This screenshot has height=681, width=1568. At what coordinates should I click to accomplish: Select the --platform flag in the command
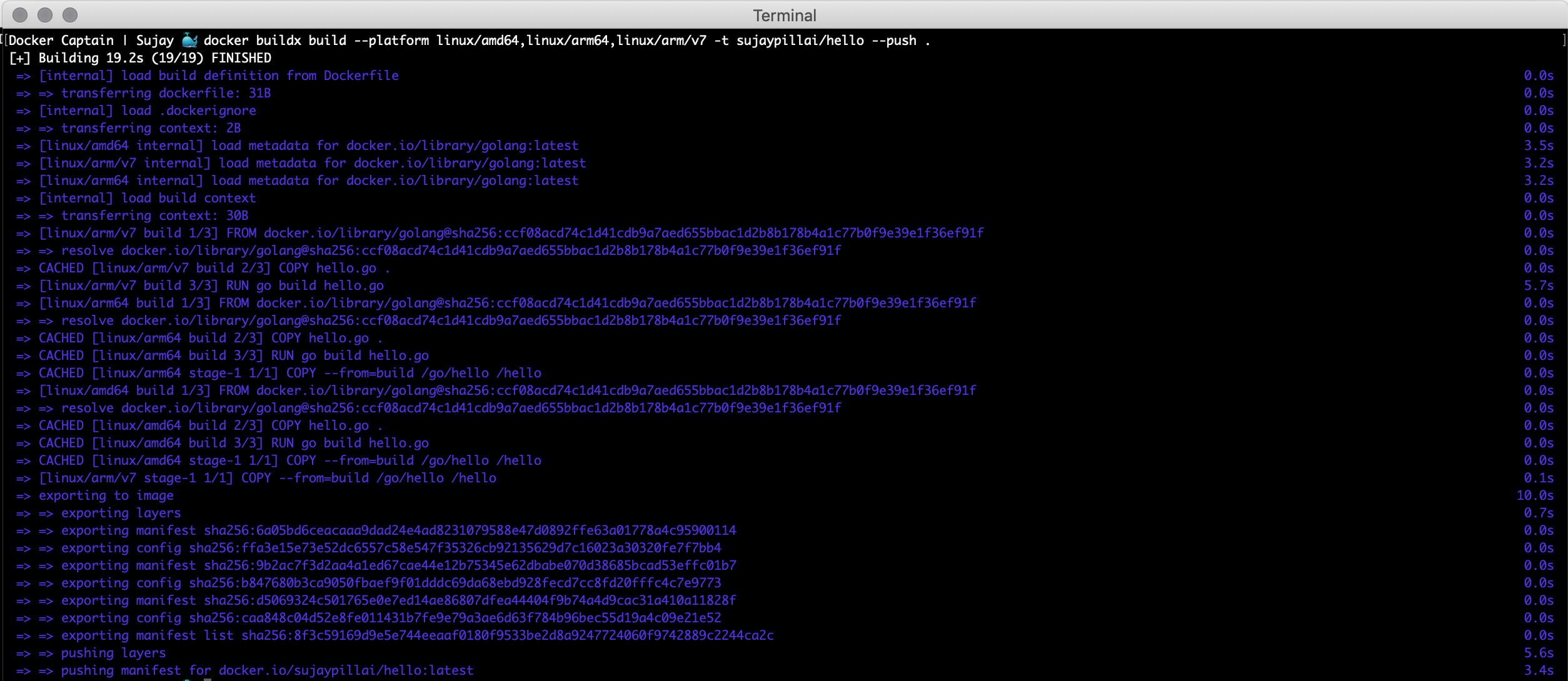pyautogui.click(x=391, y=40)
